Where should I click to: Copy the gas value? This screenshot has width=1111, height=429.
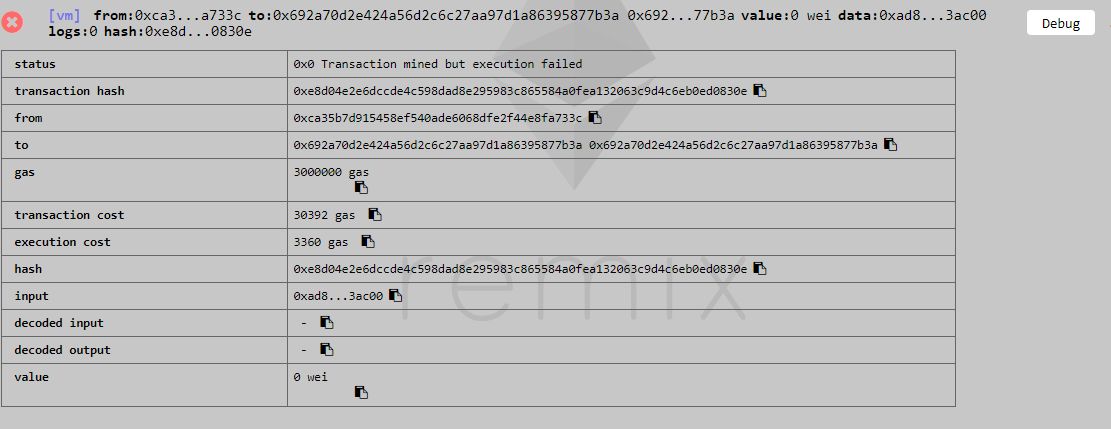361,188
